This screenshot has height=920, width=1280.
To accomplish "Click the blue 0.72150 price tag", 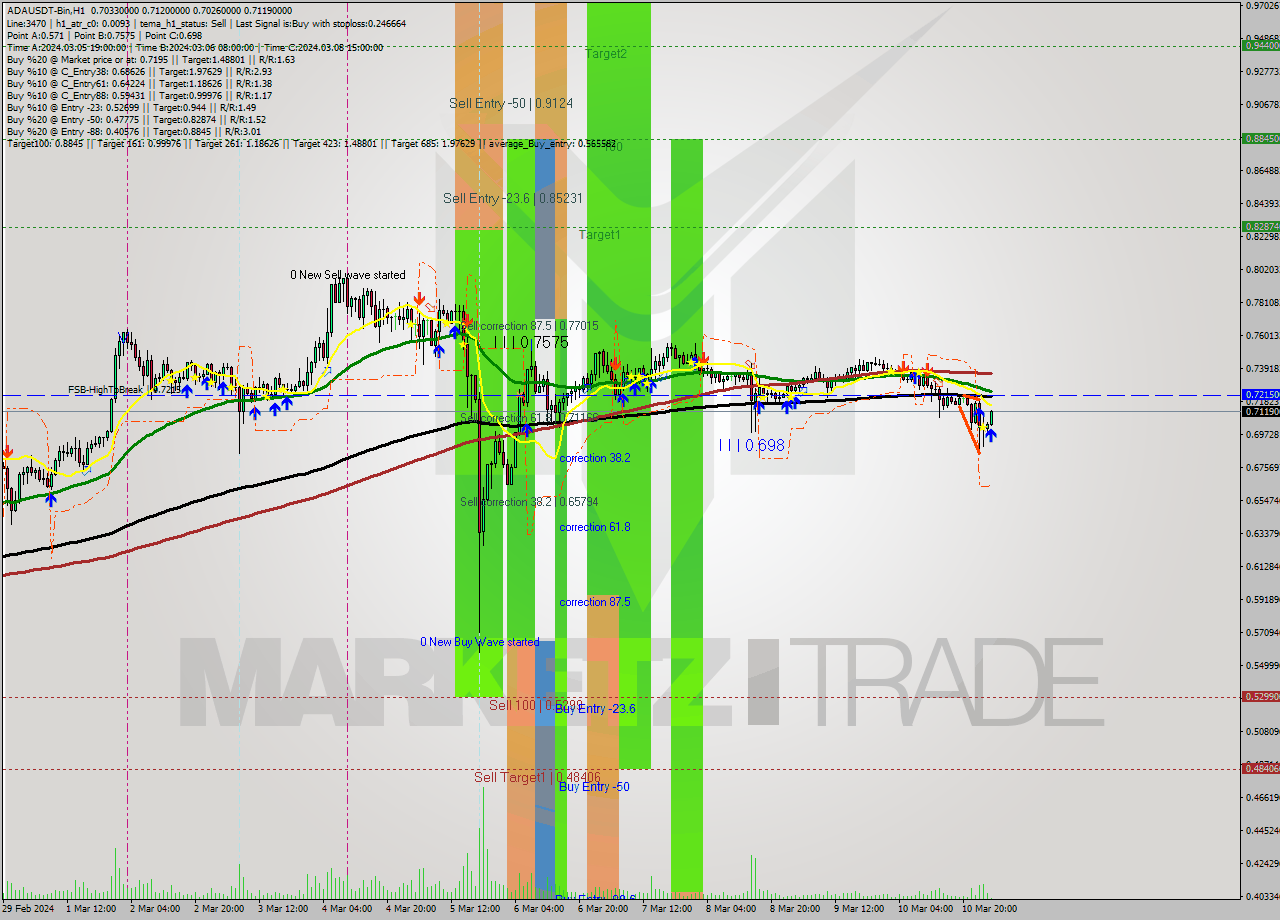I will (1260, 395).
